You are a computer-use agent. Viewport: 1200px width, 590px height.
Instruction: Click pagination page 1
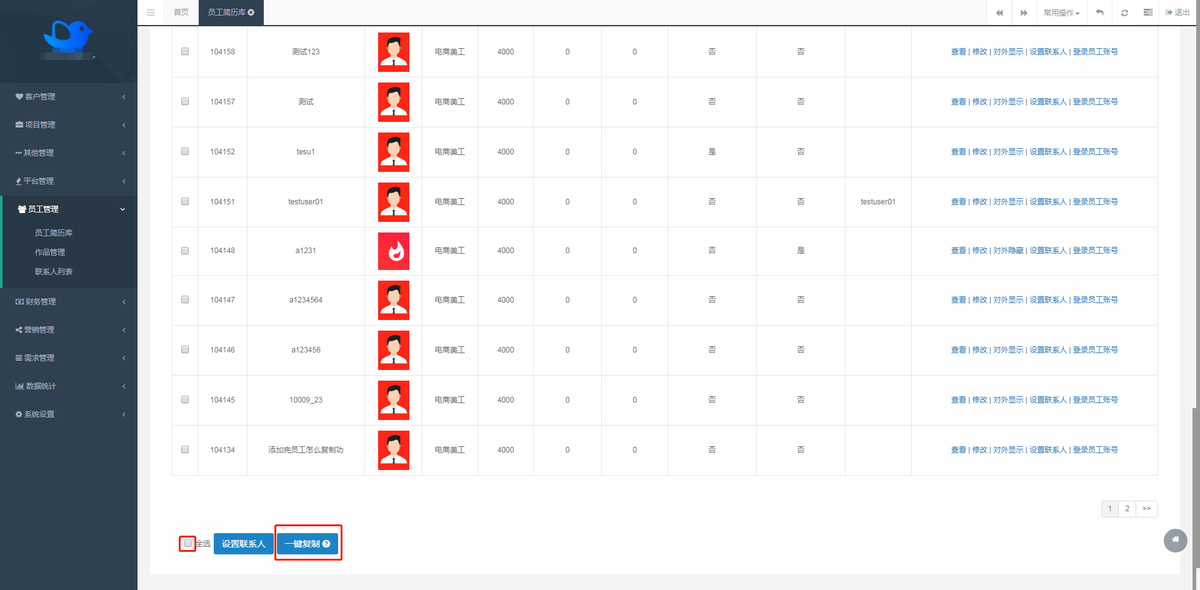[x=1109, y=508]
